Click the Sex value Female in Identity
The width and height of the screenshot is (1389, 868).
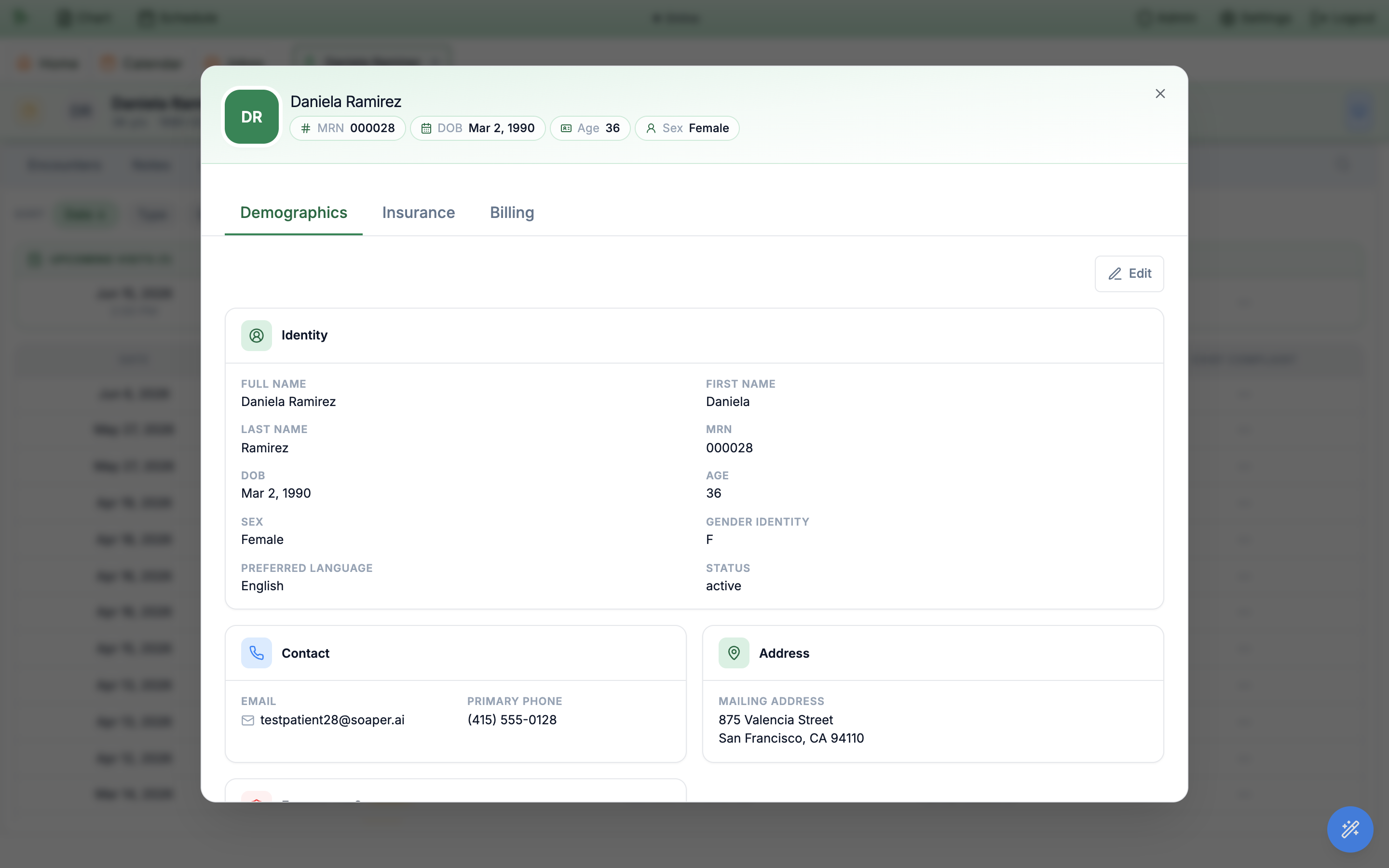click(262, 540)
